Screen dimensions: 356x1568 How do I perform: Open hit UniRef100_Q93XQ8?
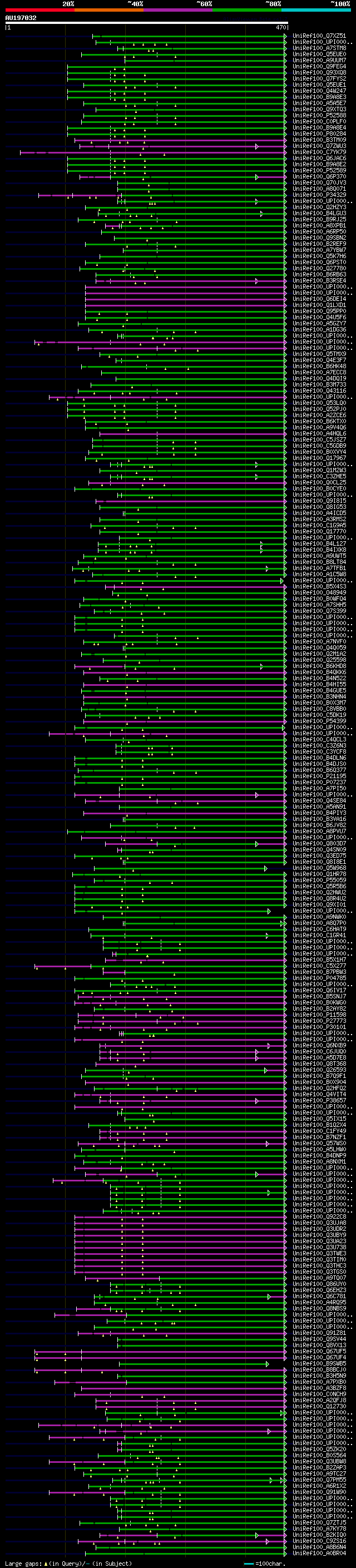pyautogui.click(x=319, y=72)
